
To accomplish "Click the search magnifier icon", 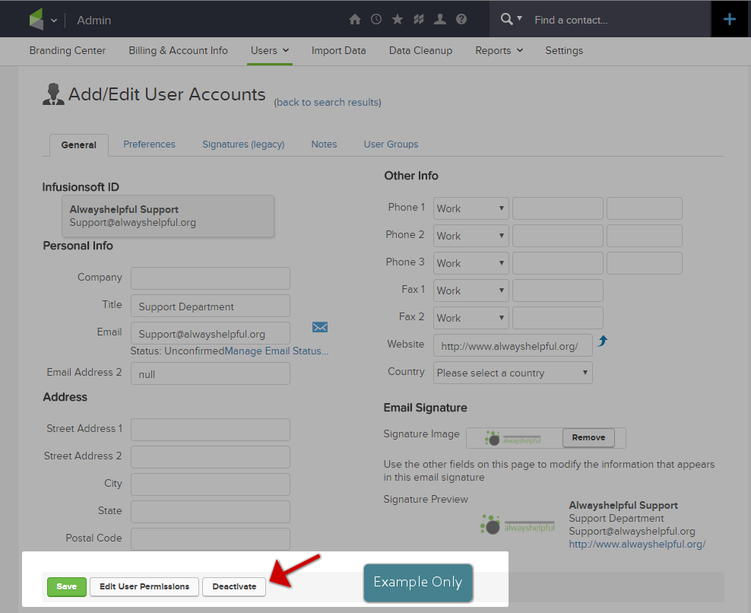I will pos(506,19).
